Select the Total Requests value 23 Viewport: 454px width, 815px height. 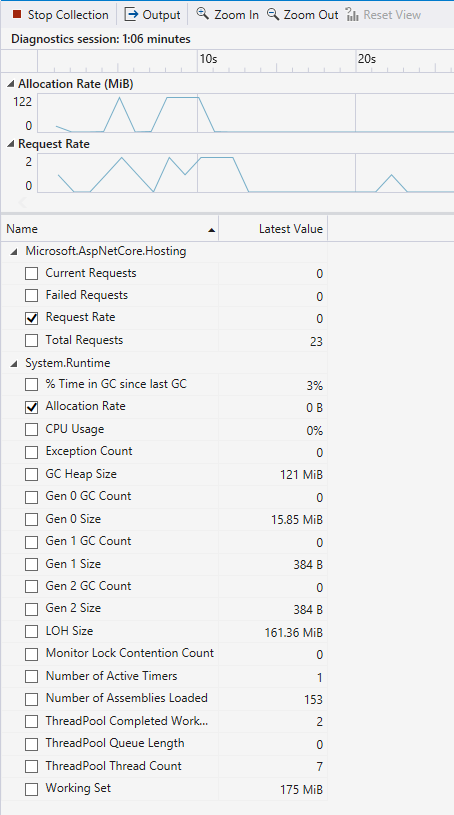coord(316,341)
